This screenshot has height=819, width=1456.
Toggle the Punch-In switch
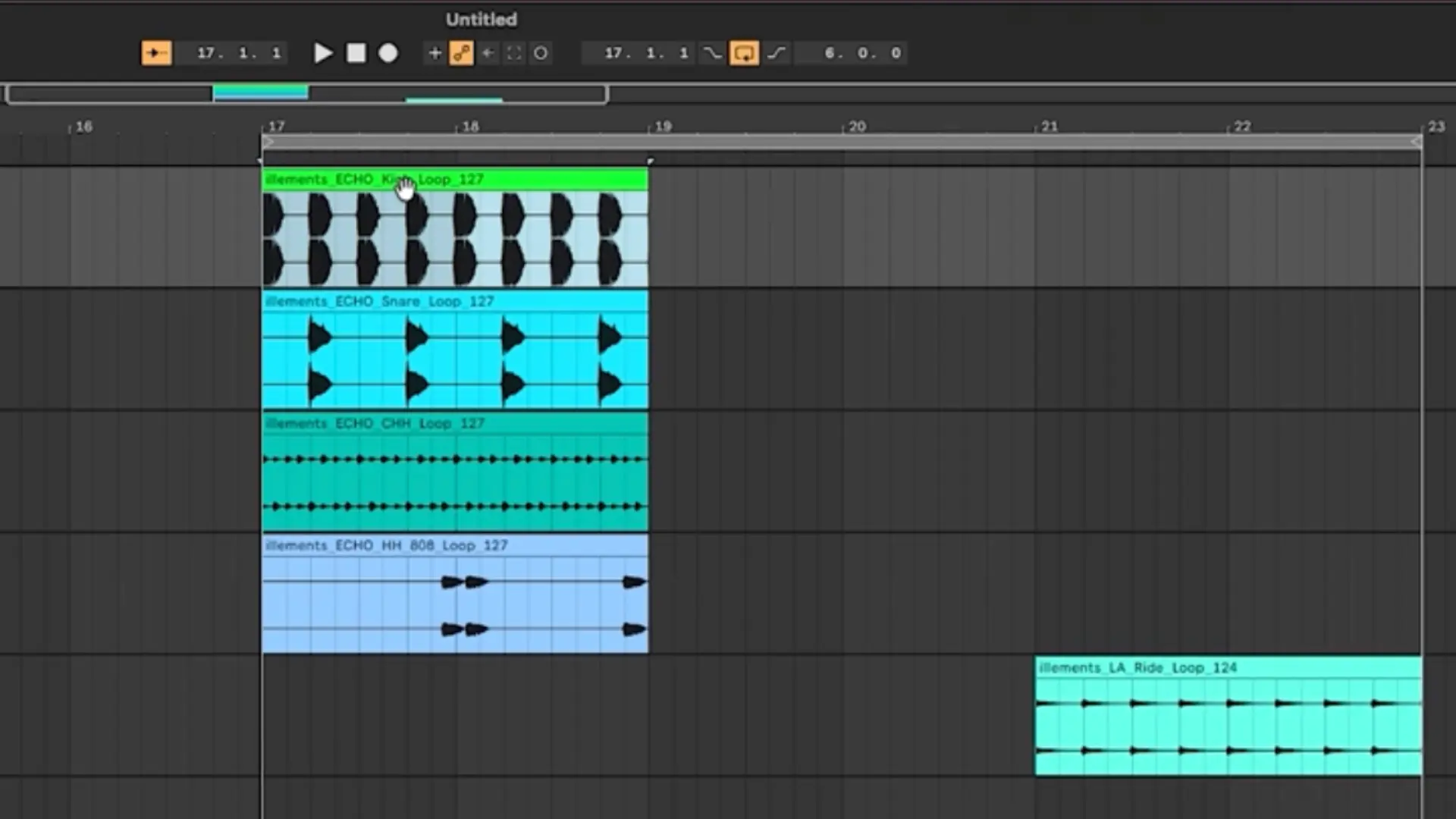pyautogui.click(x=712, y=53)
